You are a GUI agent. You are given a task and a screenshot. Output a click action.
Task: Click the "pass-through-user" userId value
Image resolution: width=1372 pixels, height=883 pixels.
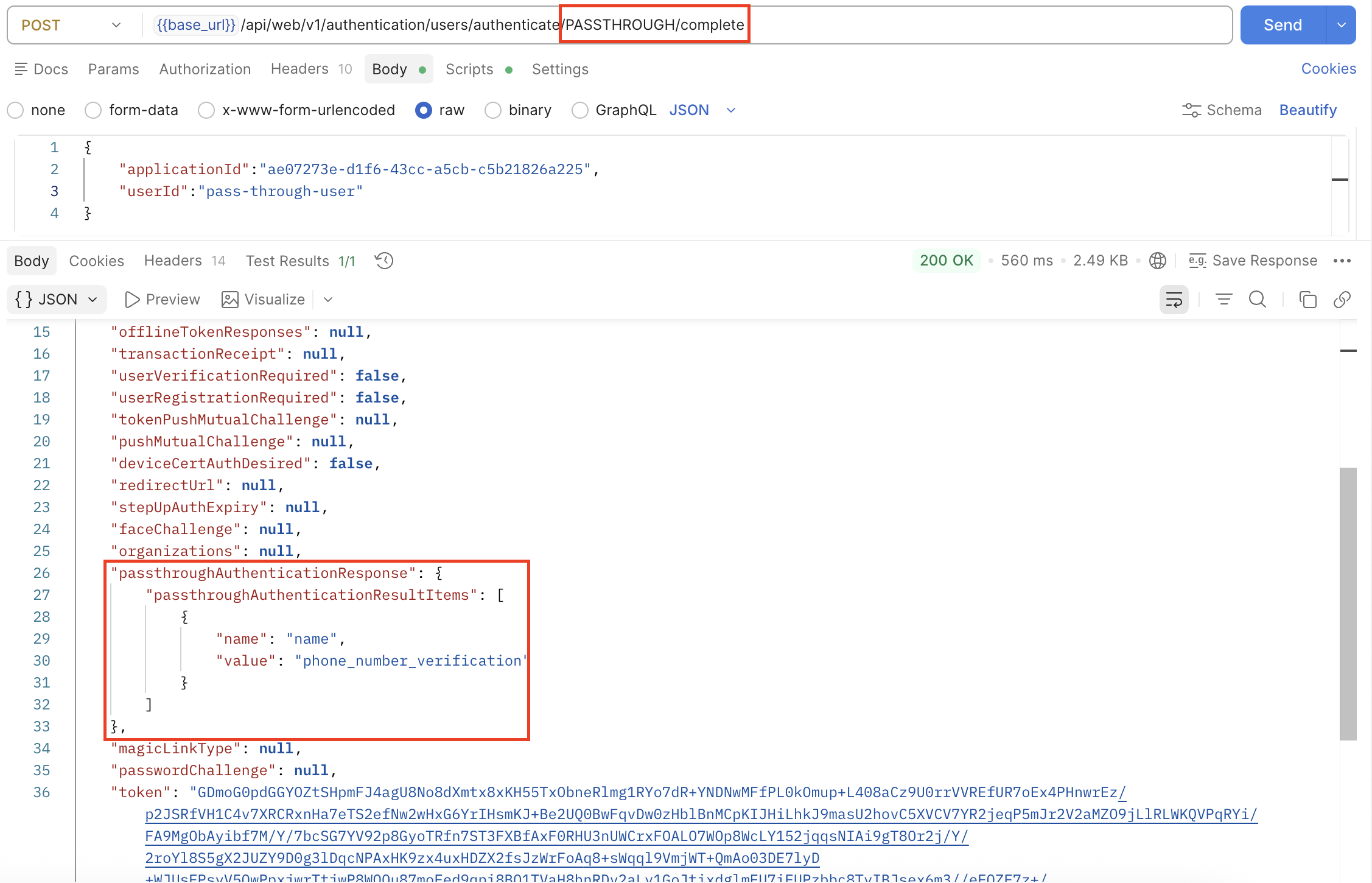click(x=281, y=191)
